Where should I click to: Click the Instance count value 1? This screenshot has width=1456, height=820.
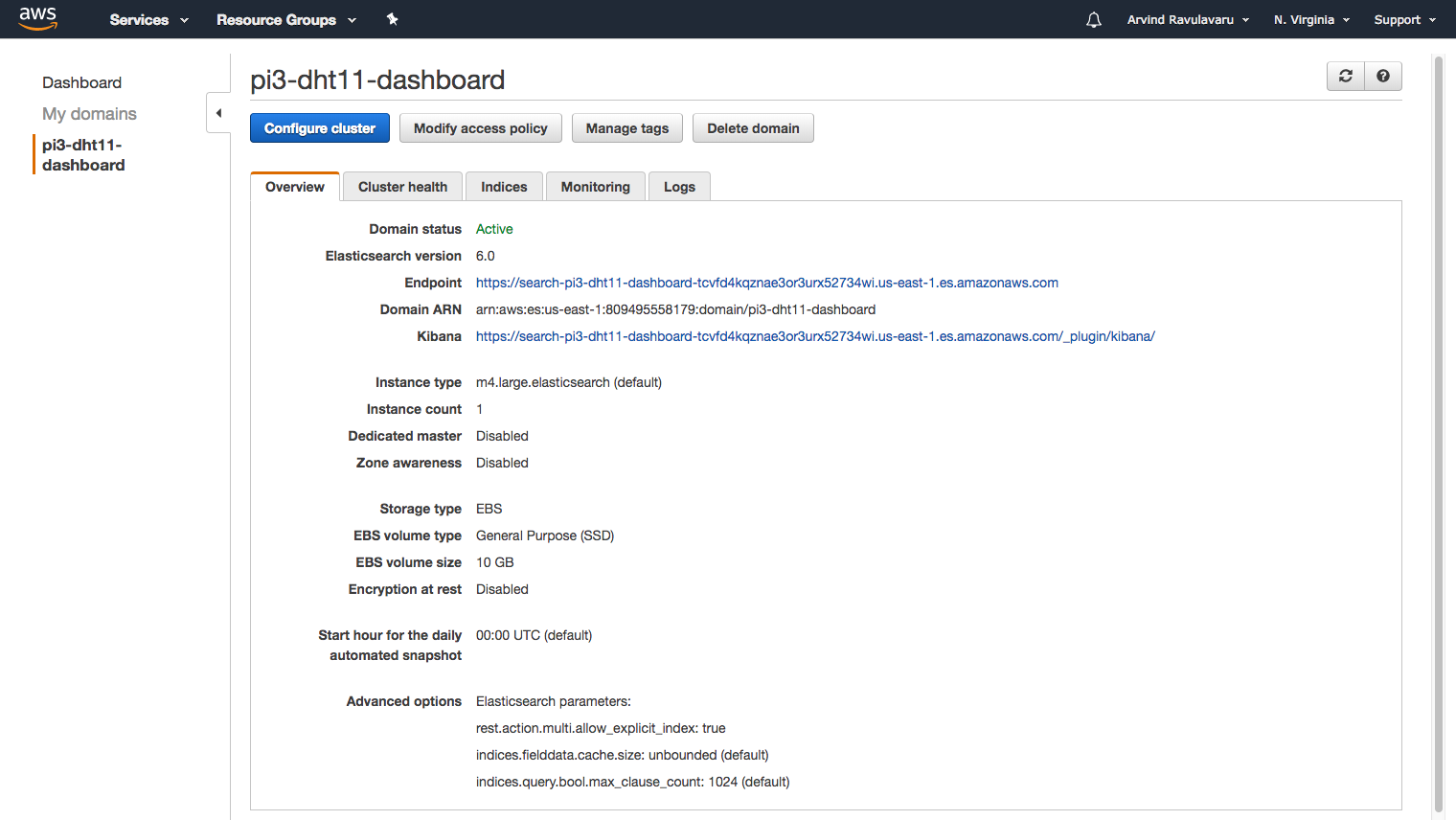point(480,409)
